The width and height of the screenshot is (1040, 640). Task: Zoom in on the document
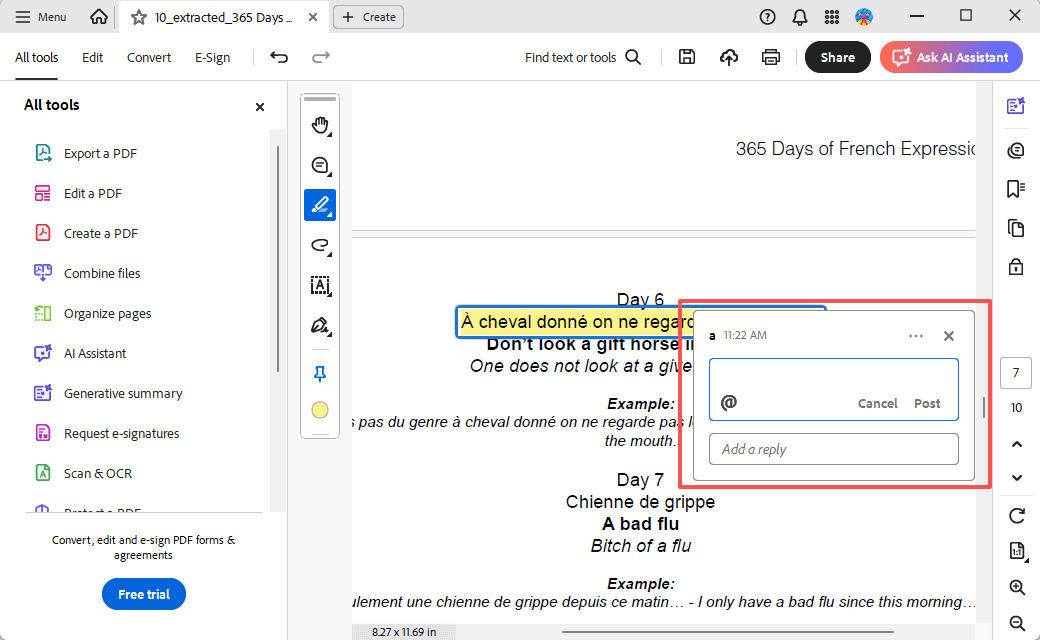click(1017, 588)
